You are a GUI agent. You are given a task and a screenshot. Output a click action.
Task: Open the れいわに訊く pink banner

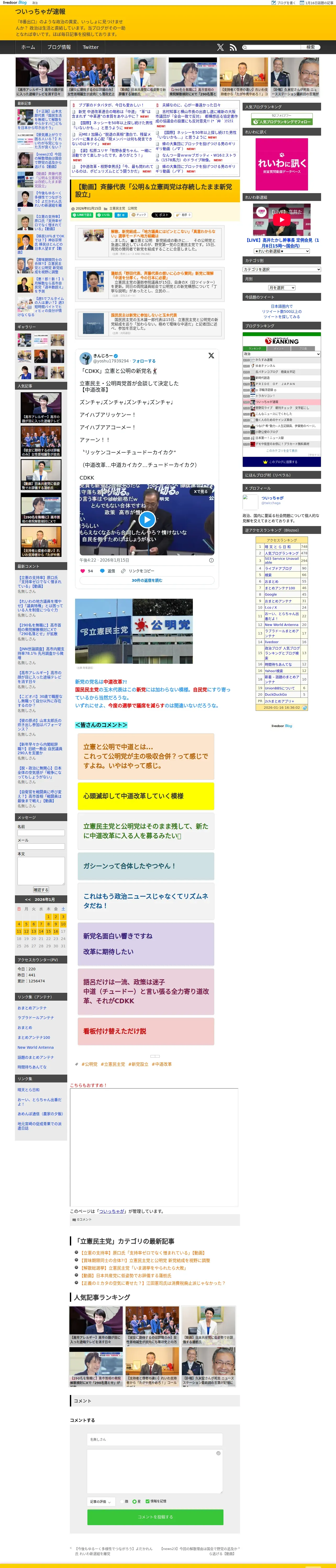[282, 164]
